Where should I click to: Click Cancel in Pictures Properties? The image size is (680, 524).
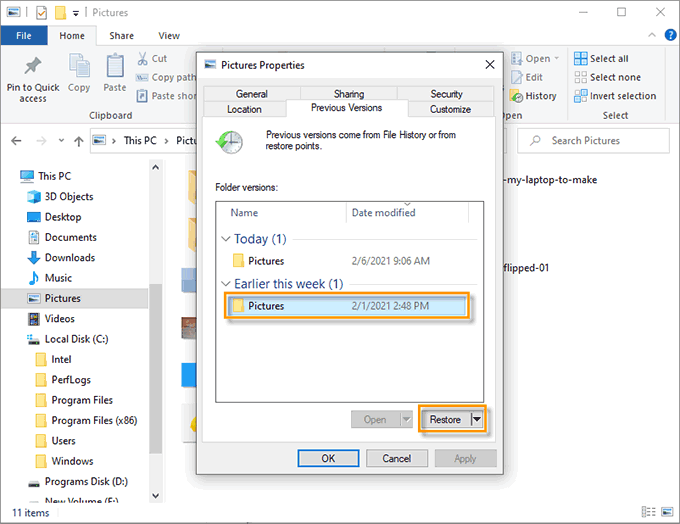coord(396,458)
